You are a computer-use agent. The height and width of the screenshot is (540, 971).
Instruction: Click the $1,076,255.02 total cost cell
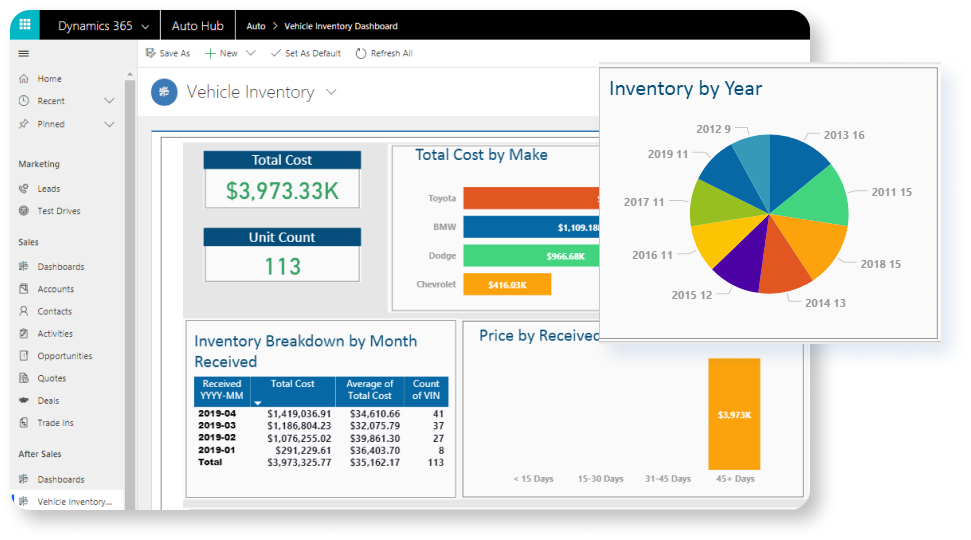[299, 438]
